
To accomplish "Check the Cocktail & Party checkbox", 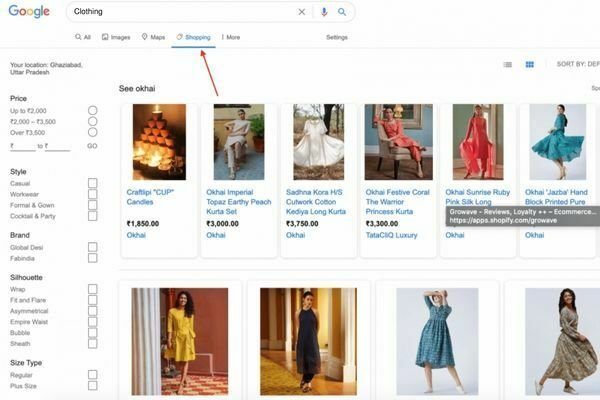I will [93, 216].
